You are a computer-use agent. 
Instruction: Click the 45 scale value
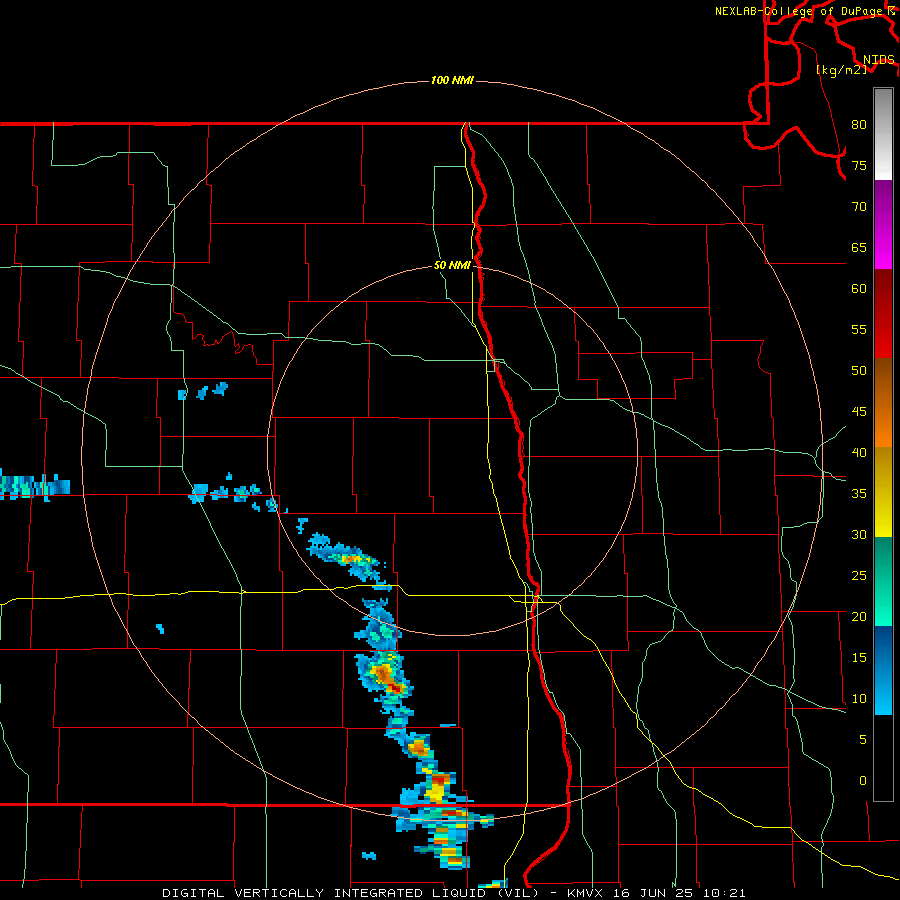859,412
